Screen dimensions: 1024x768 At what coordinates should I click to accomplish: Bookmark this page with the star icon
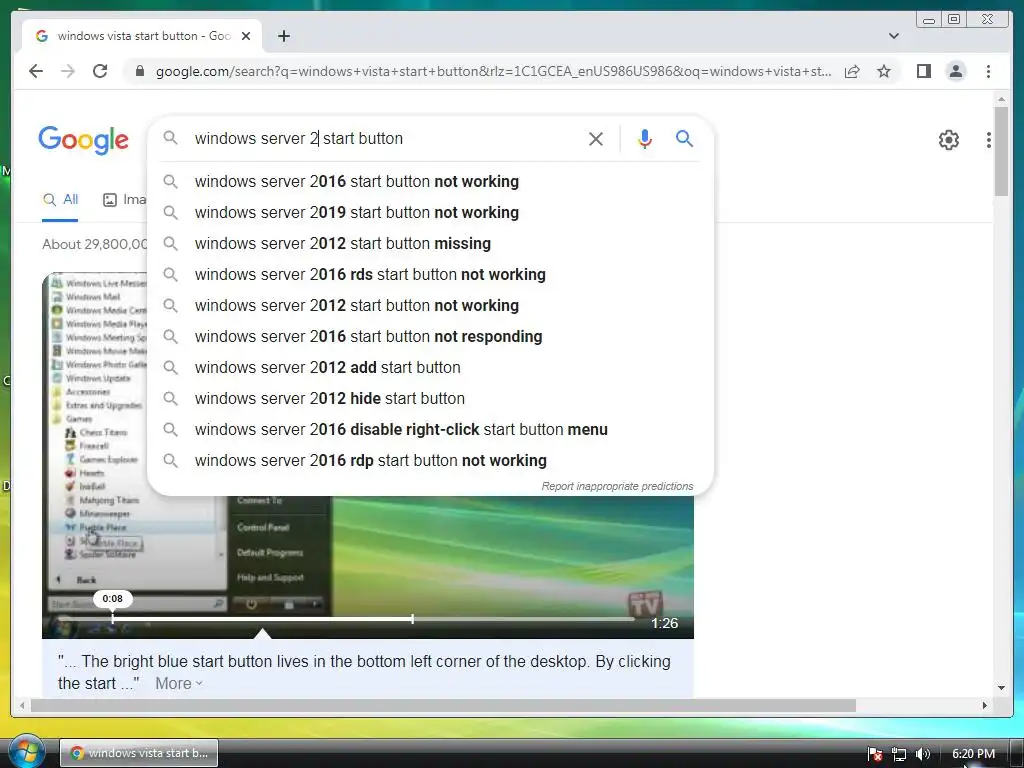click(884, 71)
